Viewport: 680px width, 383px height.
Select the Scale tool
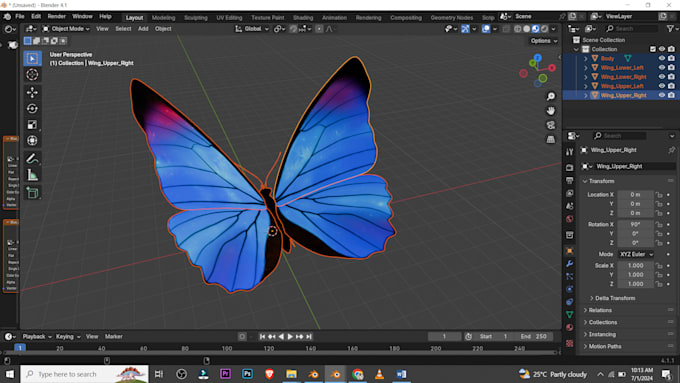32,124
